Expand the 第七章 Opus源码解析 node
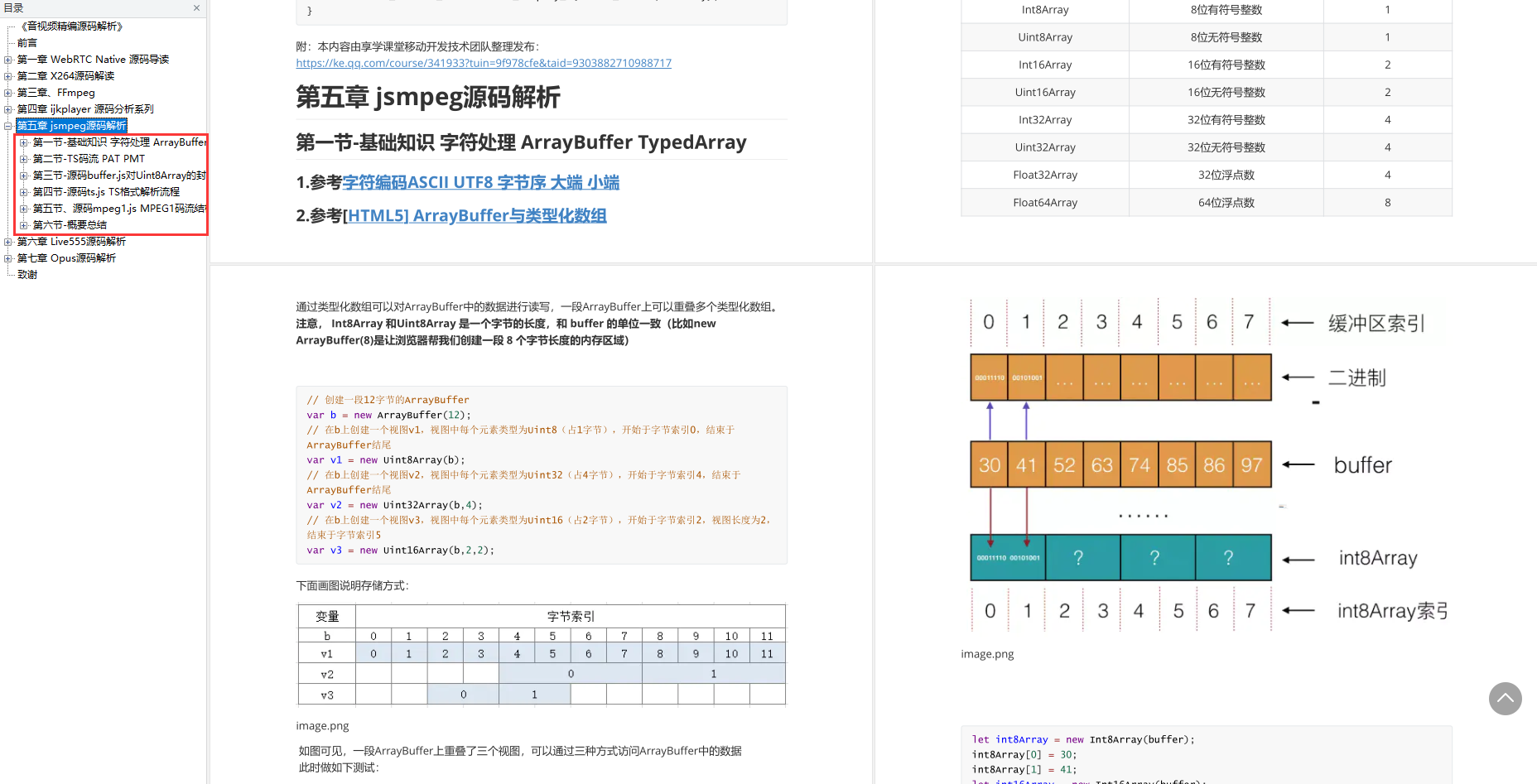The height and width of the screenshot is (784, 1537). [x=7, y=258]
